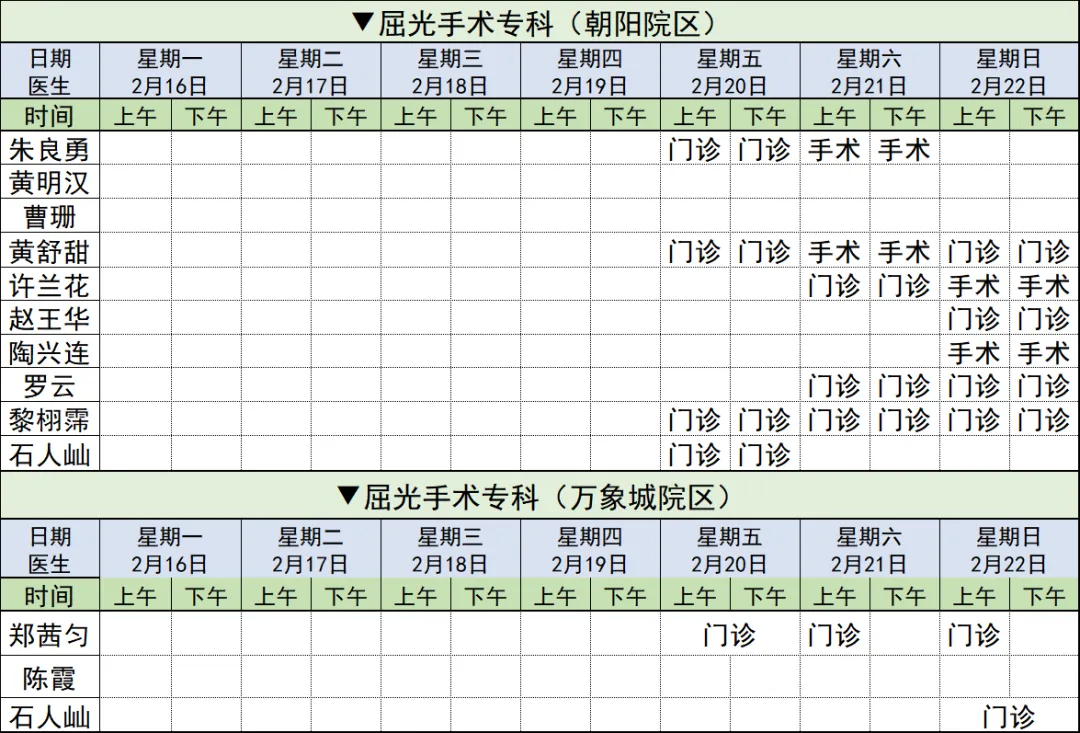The image size is (1080, 733).
Task: Select 郑茜匀's Friday 门诊 cell
Action: point(729,635)
